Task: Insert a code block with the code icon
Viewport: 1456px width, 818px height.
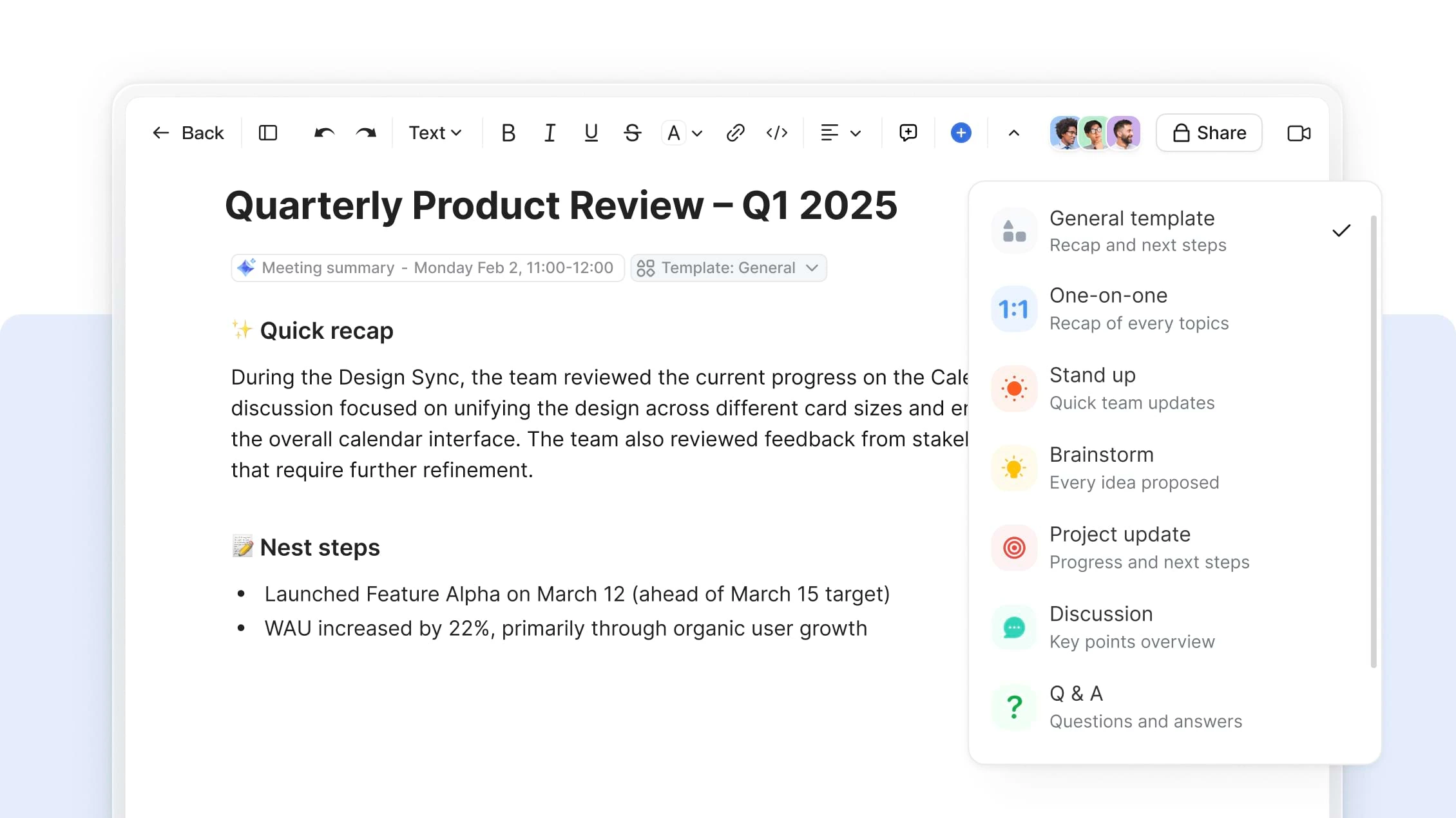Action: coord(777,133)
